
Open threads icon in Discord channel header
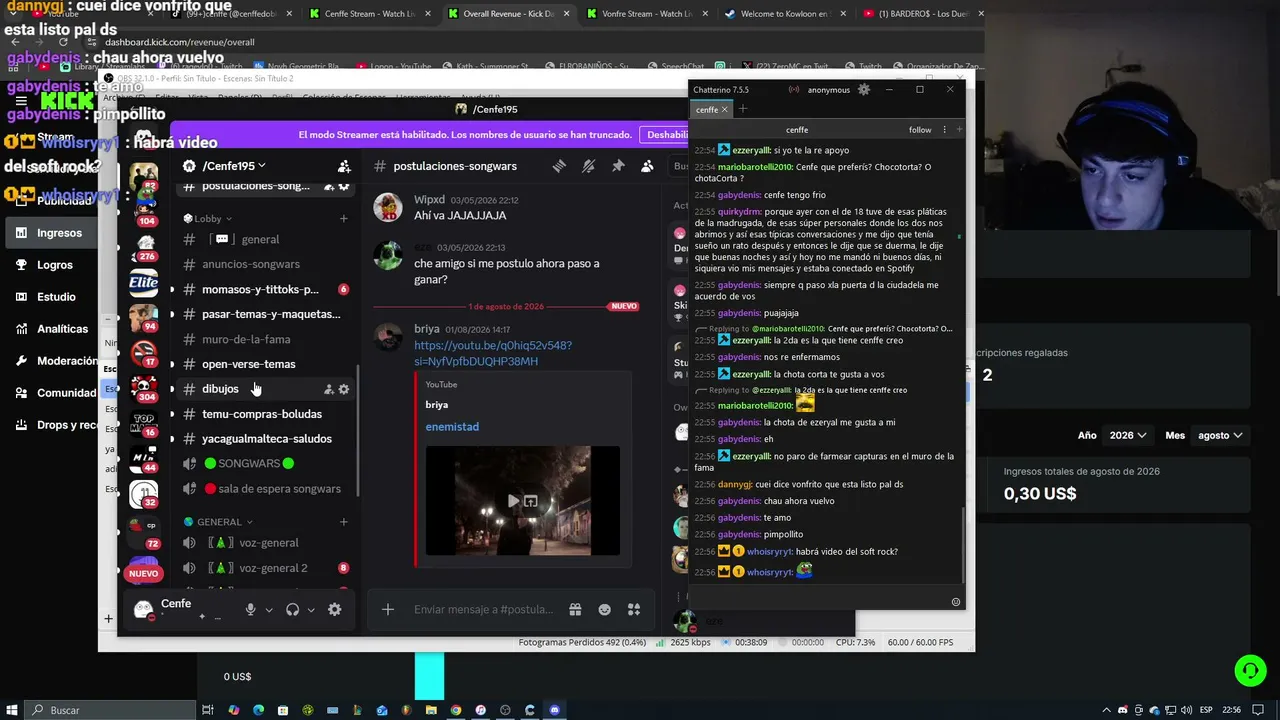pyautogui.click(x=559, y=166)
